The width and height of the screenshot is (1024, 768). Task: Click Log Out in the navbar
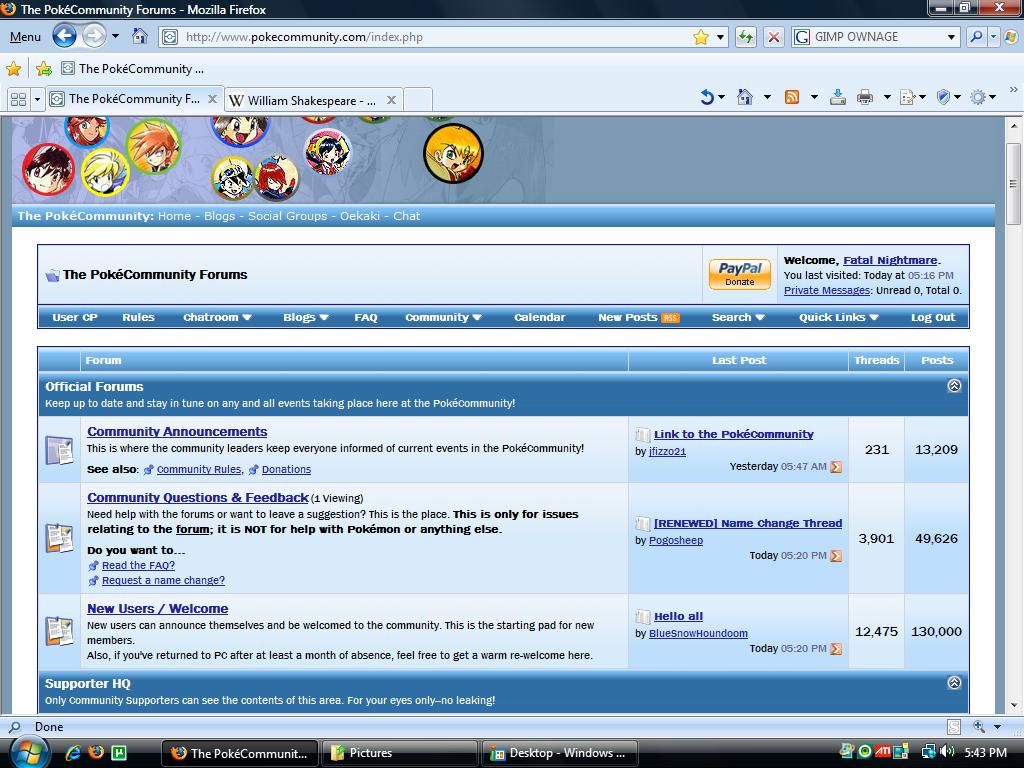pos(933,317)
